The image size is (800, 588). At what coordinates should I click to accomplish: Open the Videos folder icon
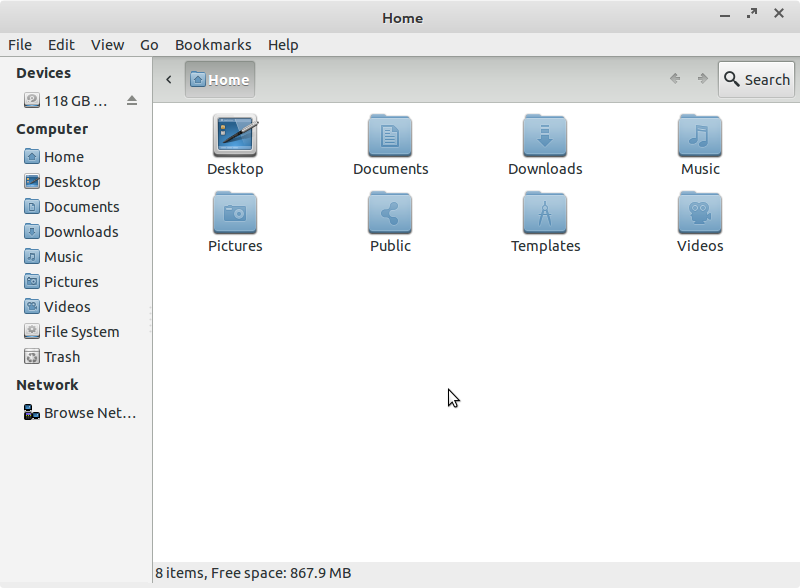click(x=700, y=213)
